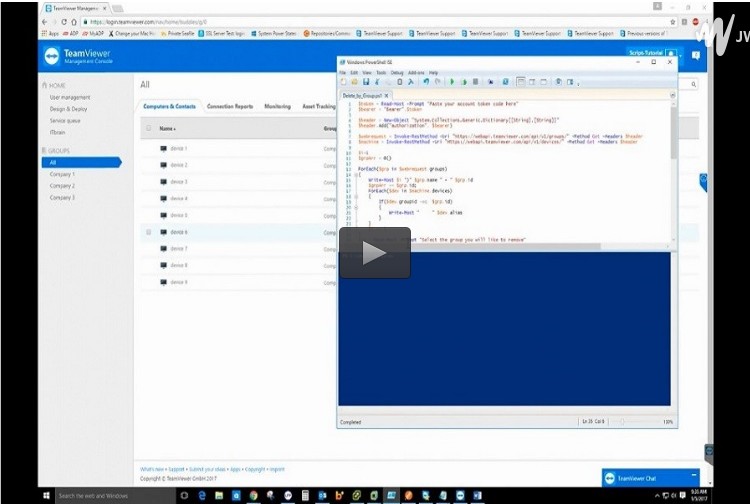The image size is (750, 504).
Task: Close the Delete_by_Group.ps1 script tab
Action: 386,96
